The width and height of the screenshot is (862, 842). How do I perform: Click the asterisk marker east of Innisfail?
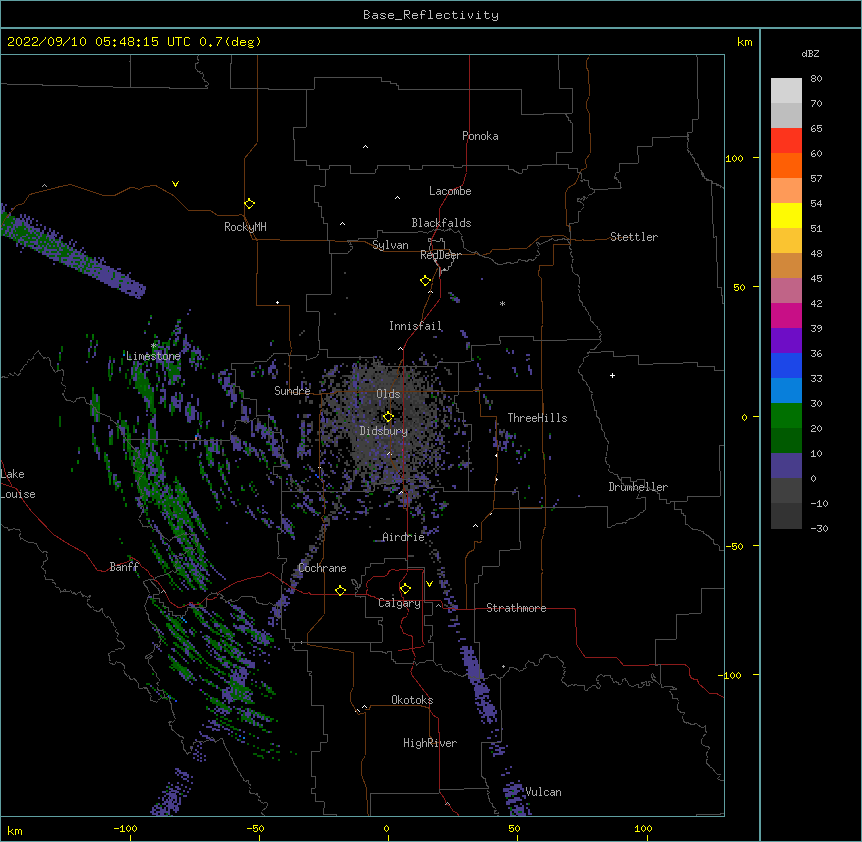[x=502, y=303]
